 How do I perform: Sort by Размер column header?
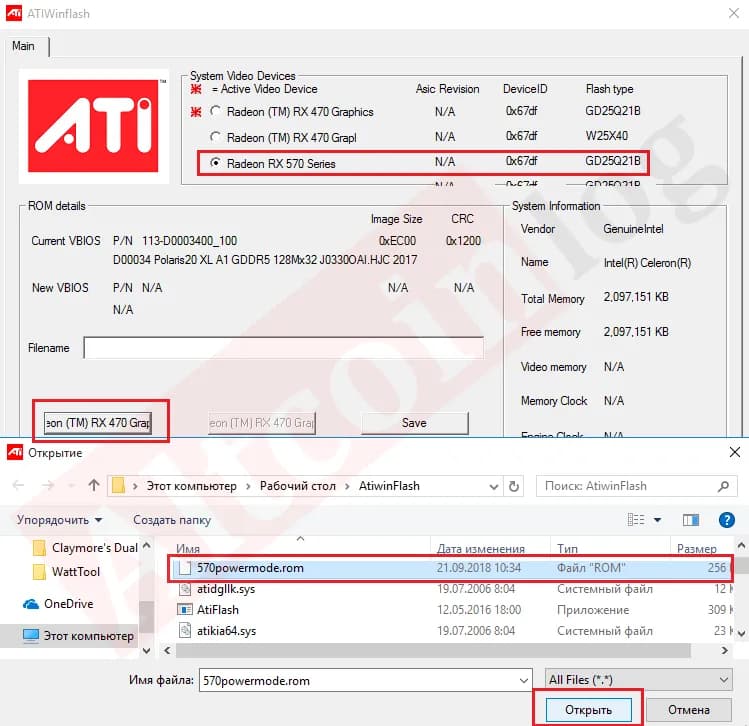[696, 549]
